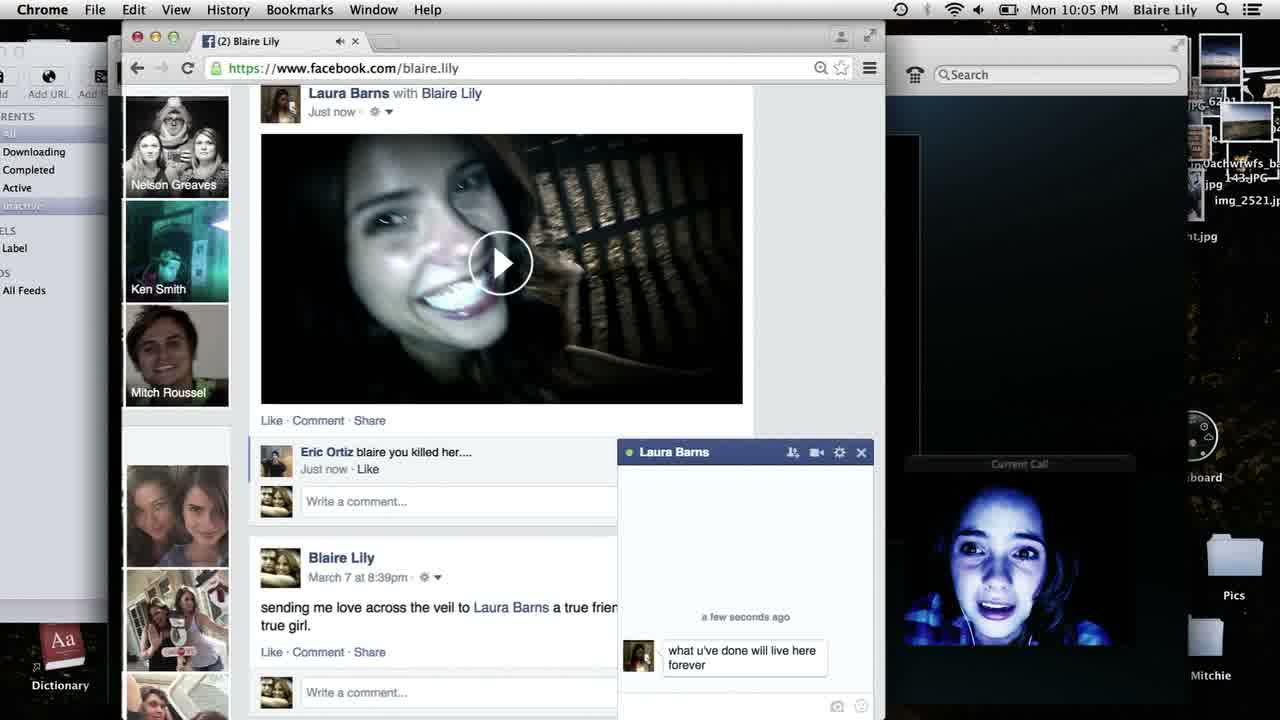The height and width of the screenshot is (720, 1280).
Task: Open the Wi-Fi menu in the menu bar
Action: point(954,10)
